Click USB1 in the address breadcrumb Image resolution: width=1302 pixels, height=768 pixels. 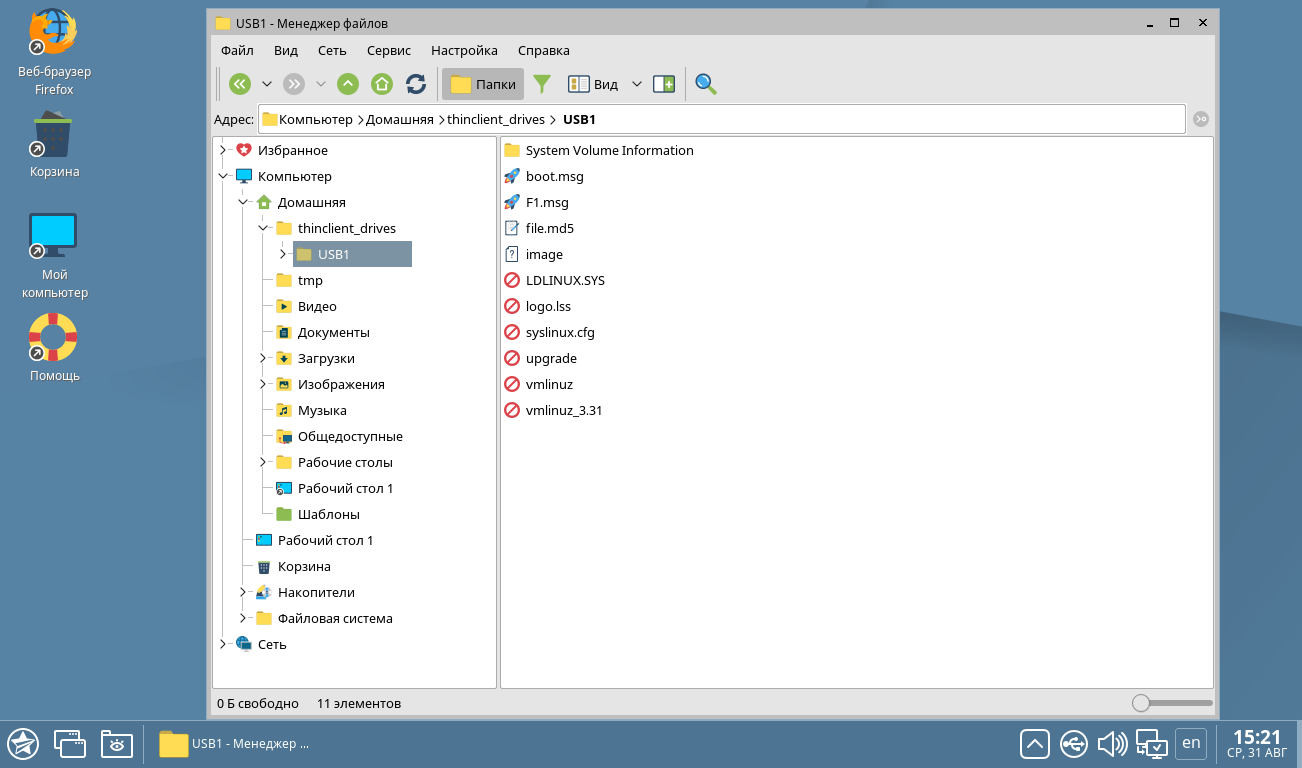[578, 118]
